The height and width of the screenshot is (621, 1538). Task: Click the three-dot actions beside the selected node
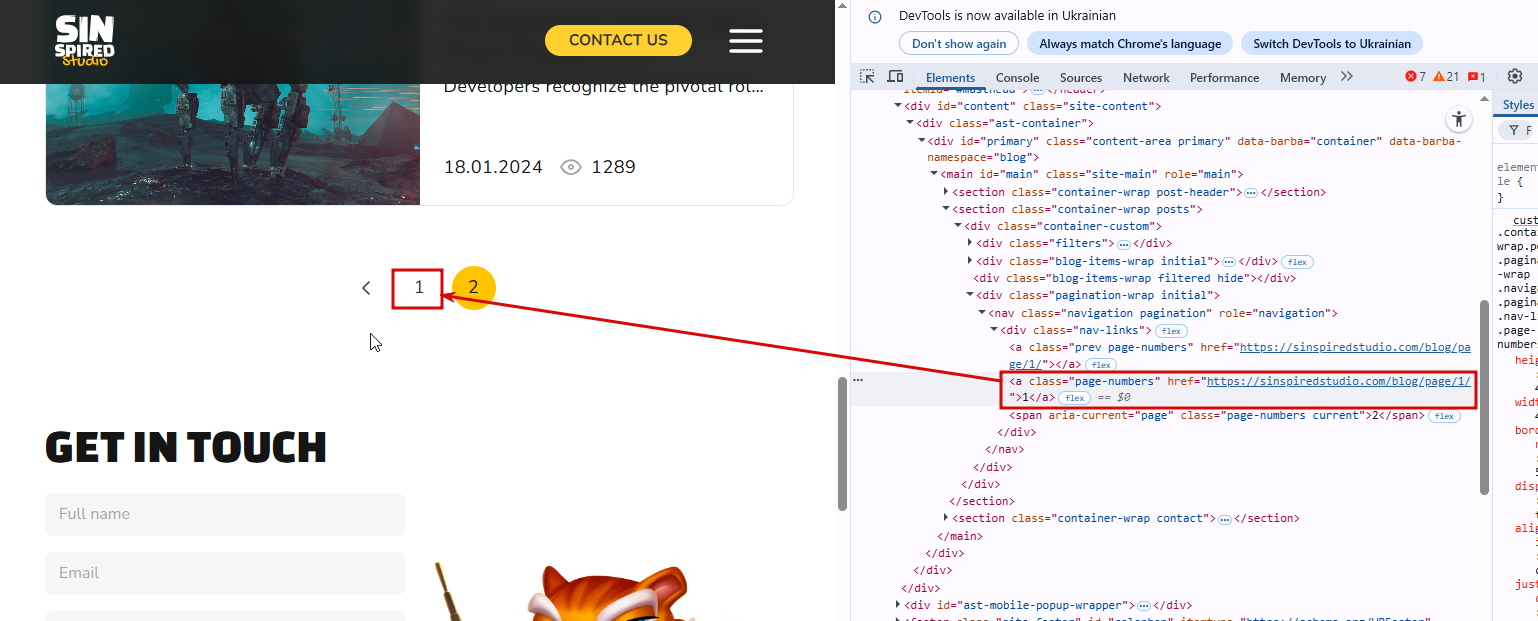(x=857, y=380)
